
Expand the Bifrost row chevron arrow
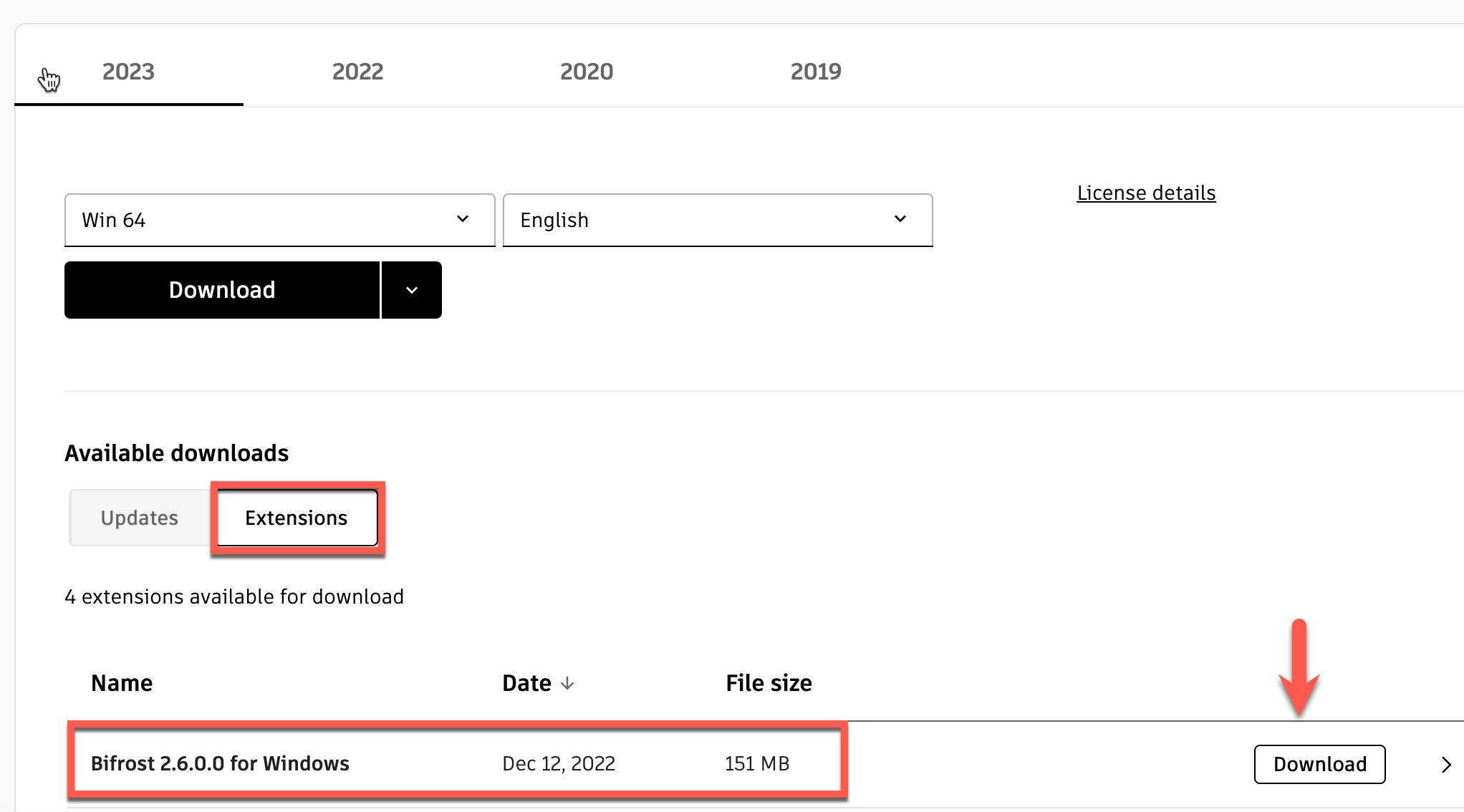tap(1446, 765)
